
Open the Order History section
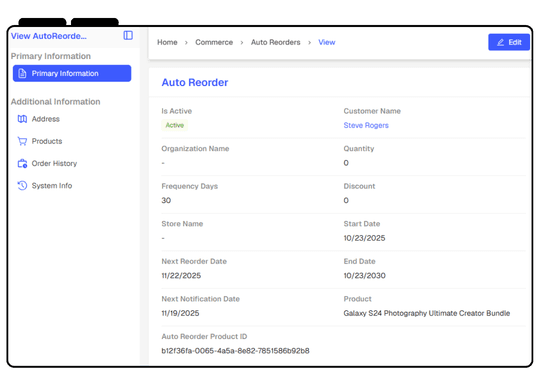[x=54, y=164]
